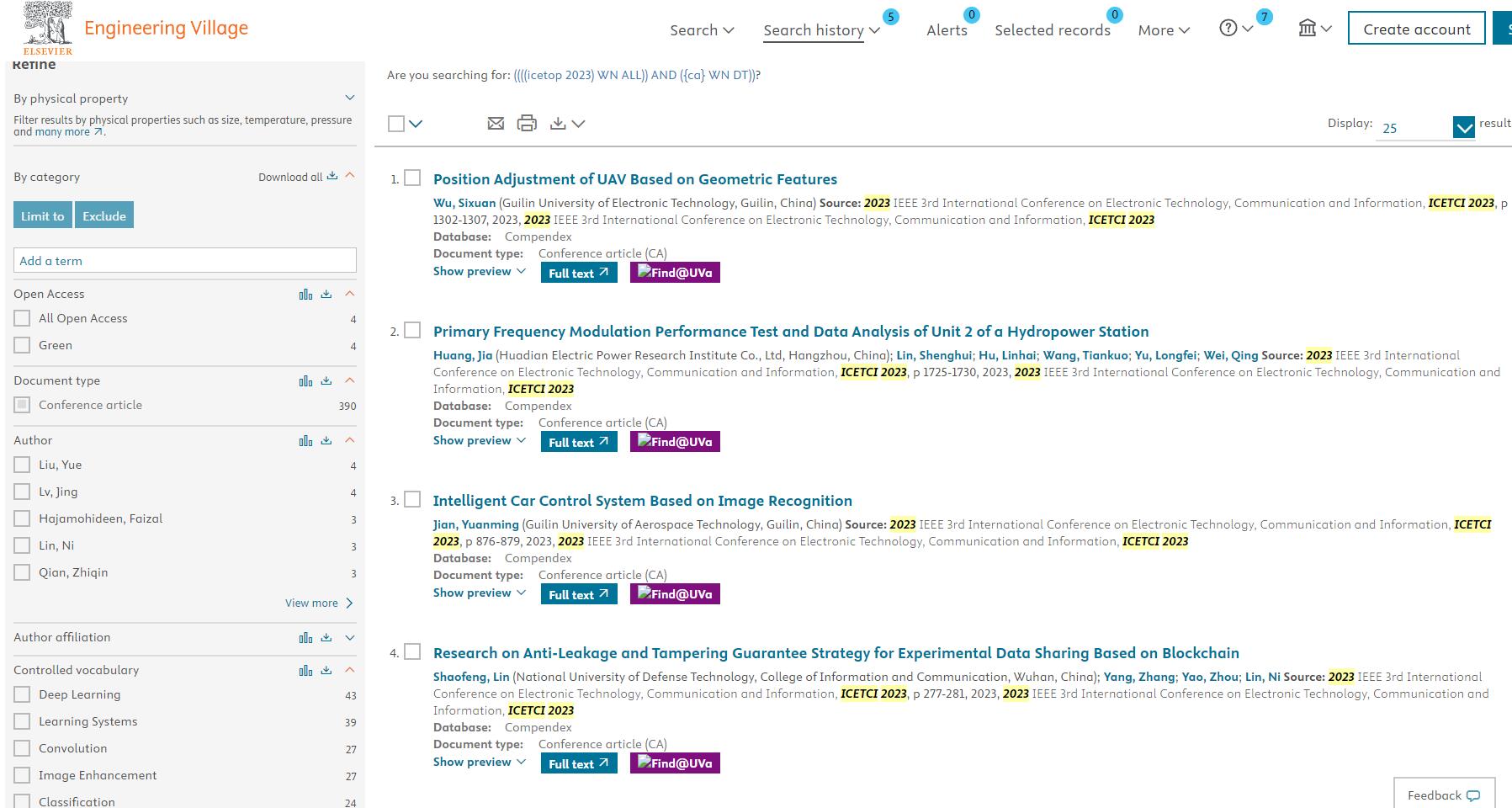Screen dimensions: 1512x808
Task: Open Document type chart icon
Action: click(x=305, y=380)
